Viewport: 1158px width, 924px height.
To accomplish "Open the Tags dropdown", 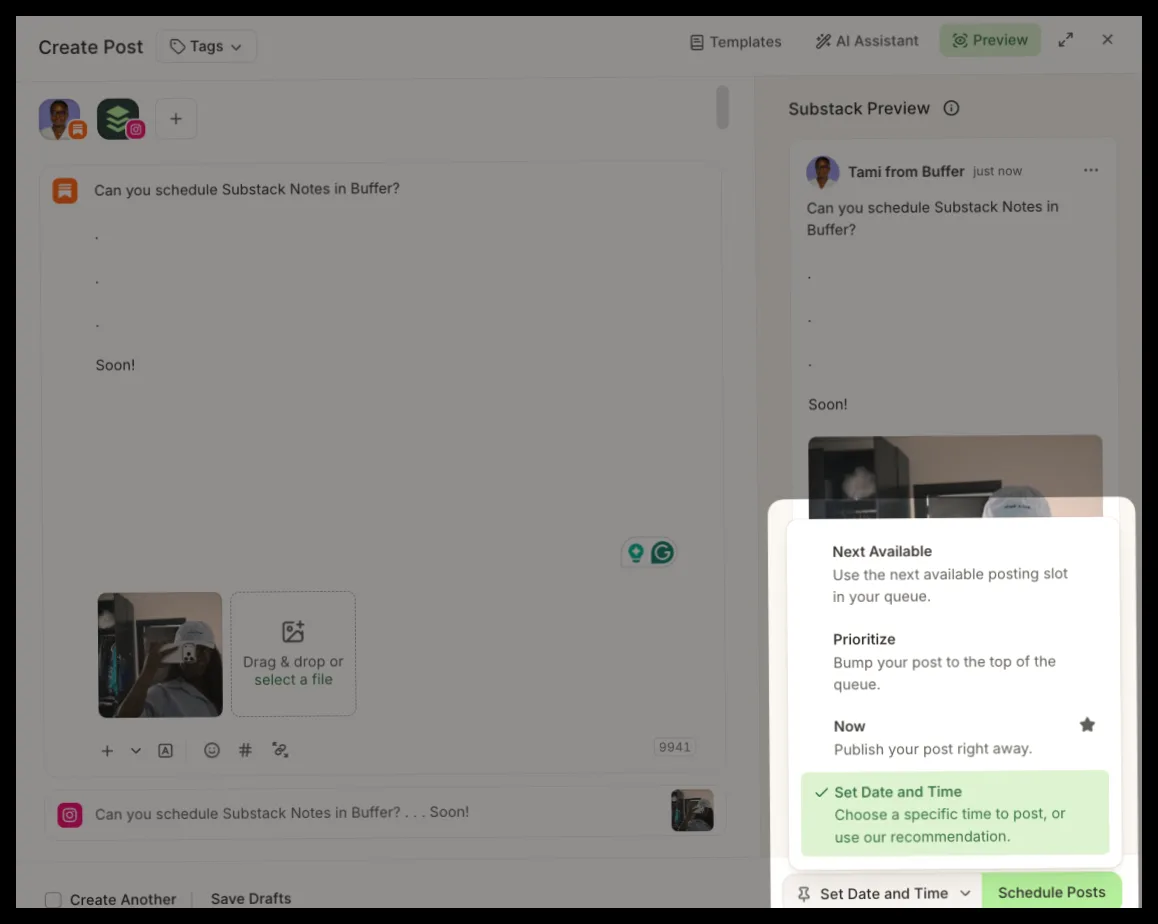I will click(x=206, y=47).
